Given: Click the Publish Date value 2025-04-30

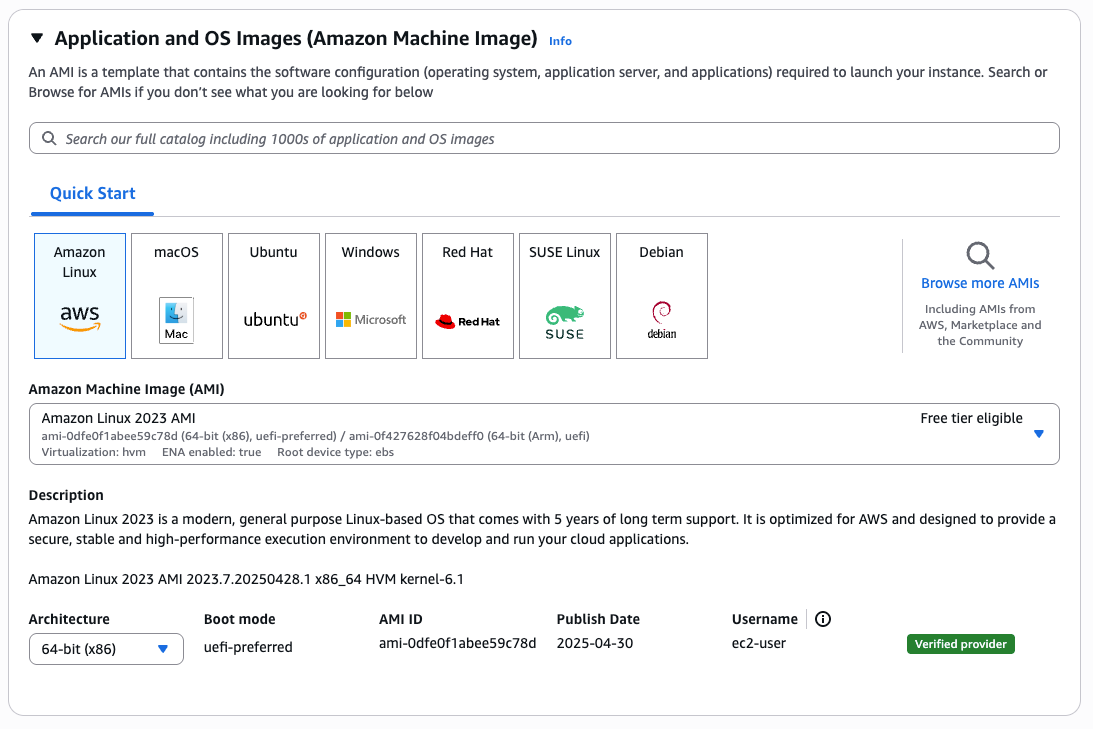Looking at the screenshot, I should click(595, 643).
